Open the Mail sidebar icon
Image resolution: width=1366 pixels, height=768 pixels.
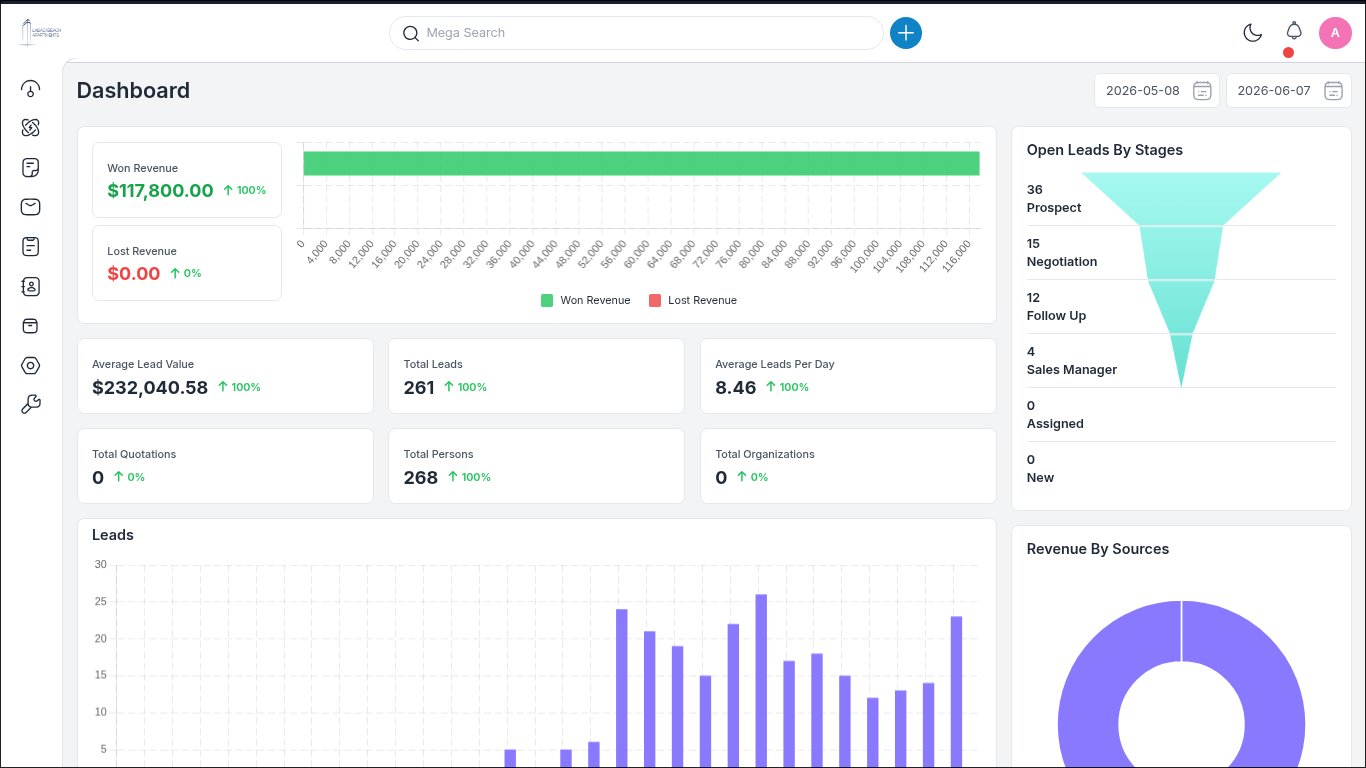[31, 207]
